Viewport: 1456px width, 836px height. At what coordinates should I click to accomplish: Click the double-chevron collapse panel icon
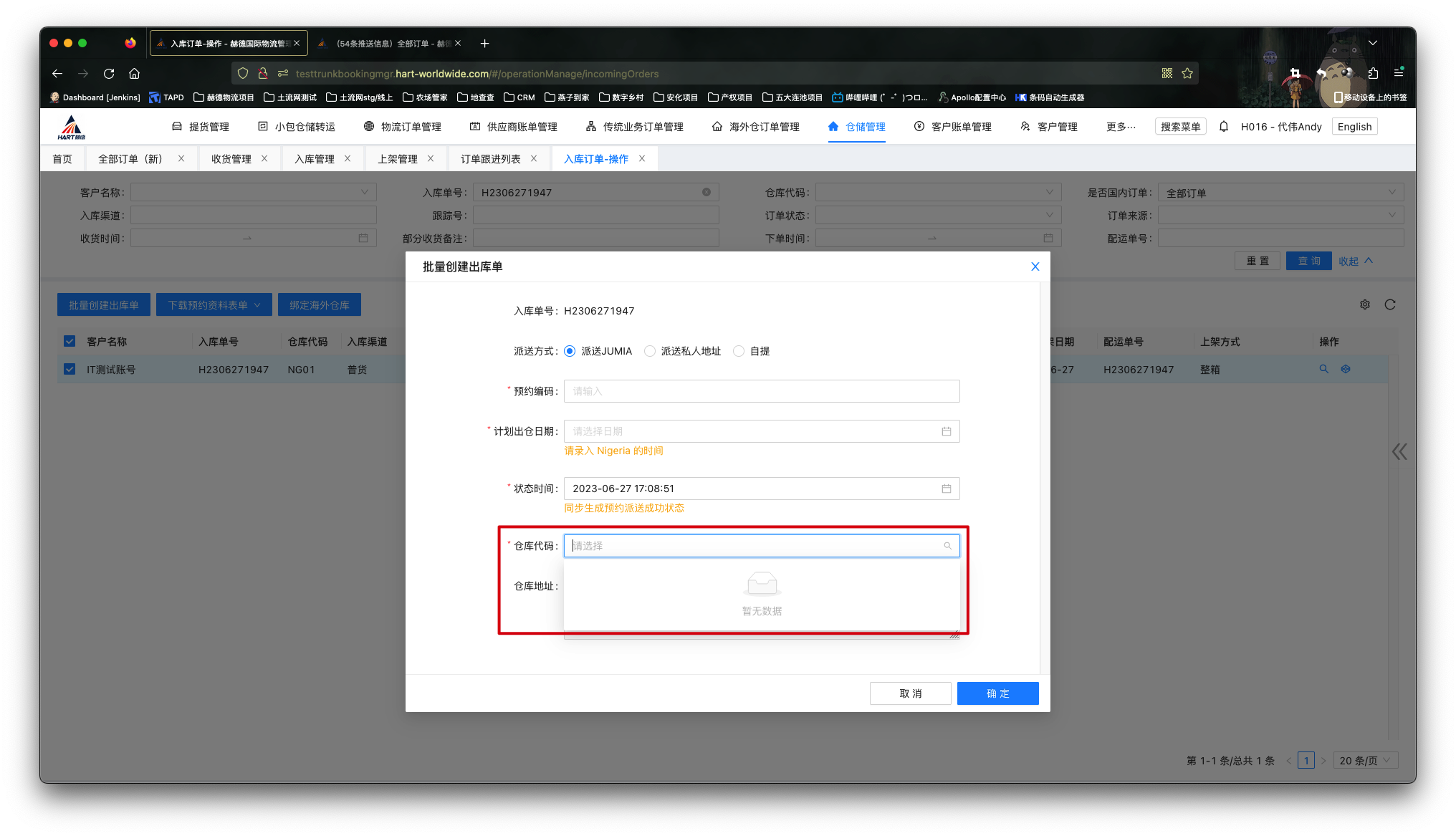(x=1399, y=451)
